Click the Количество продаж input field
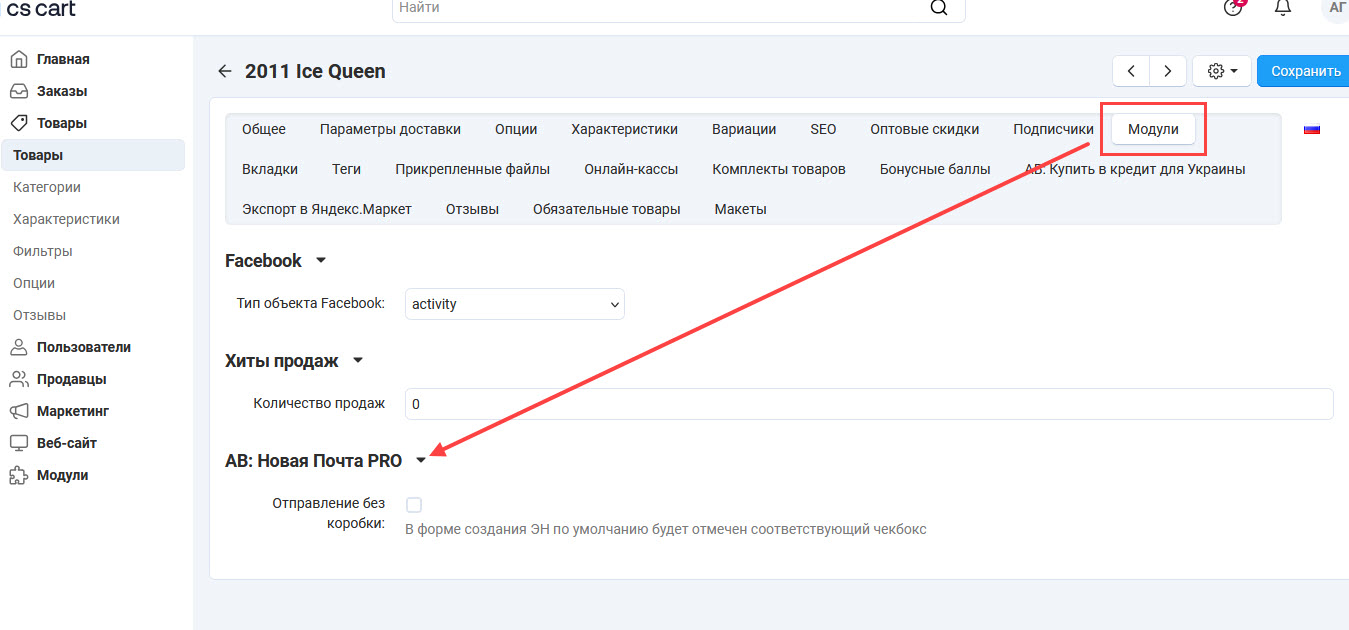 (868, 404)
